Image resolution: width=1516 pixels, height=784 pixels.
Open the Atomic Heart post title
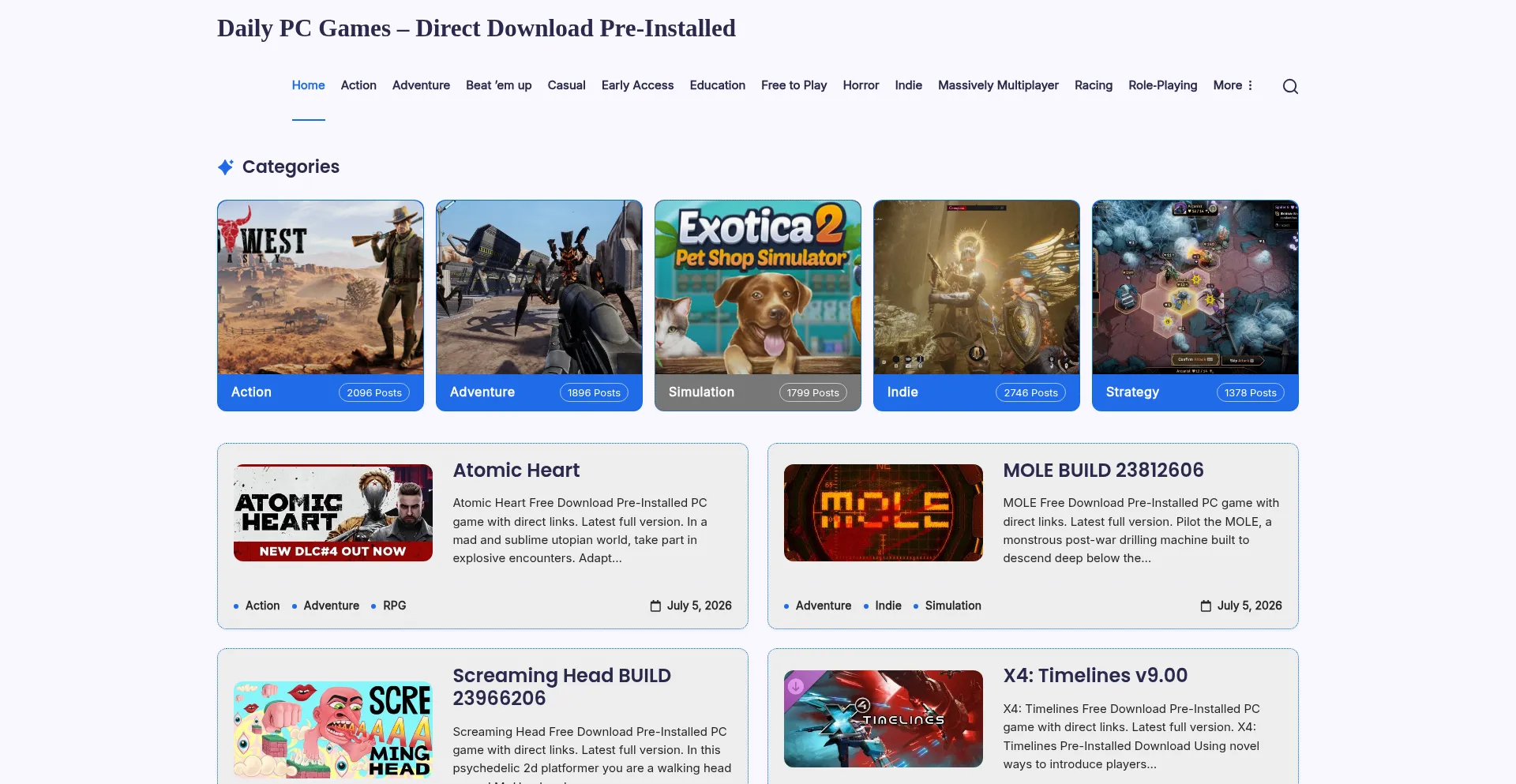click(516, 471)
